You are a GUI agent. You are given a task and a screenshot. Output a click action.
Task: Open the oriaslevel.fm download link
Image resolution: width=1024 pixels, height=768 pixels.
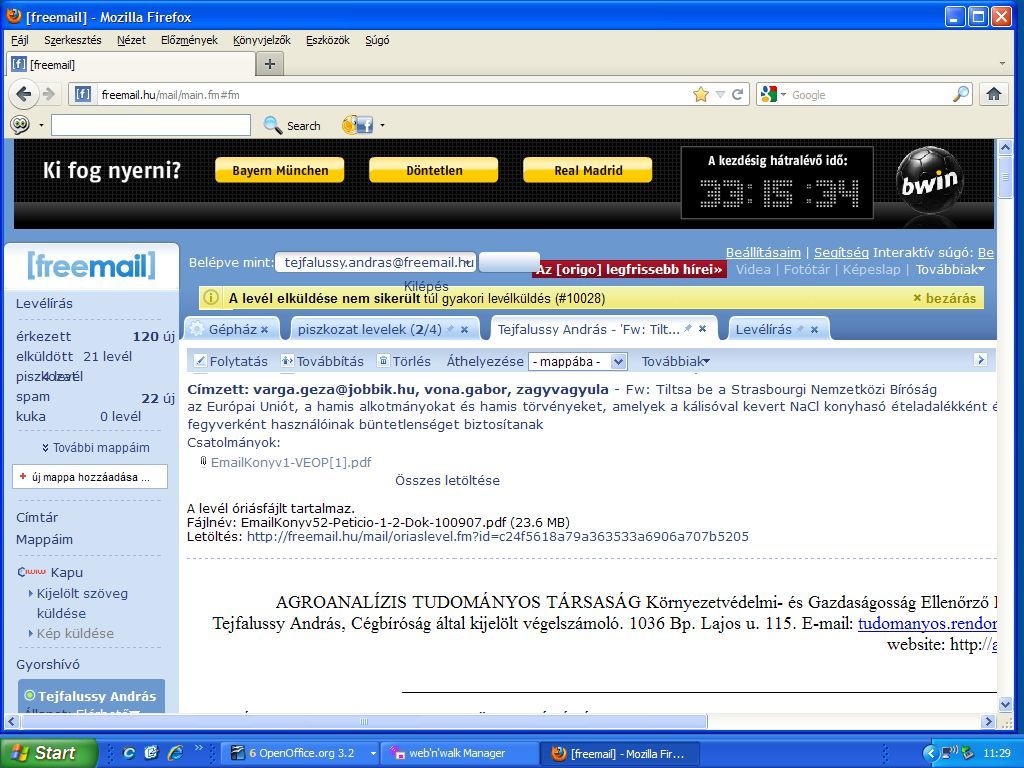coord(498,537)
